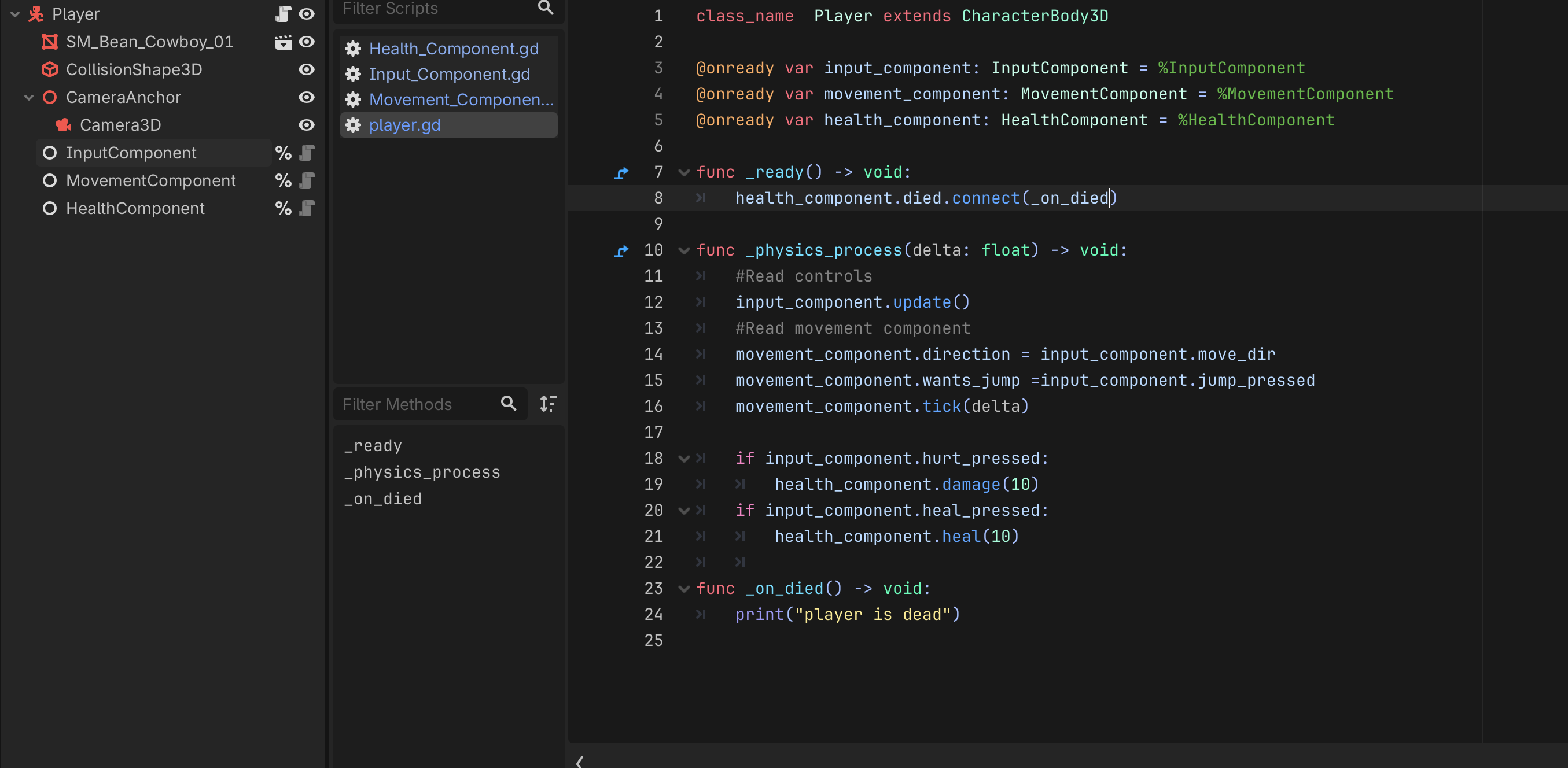Open Health_Component.gd script
1568x768 pixels.
454,49
